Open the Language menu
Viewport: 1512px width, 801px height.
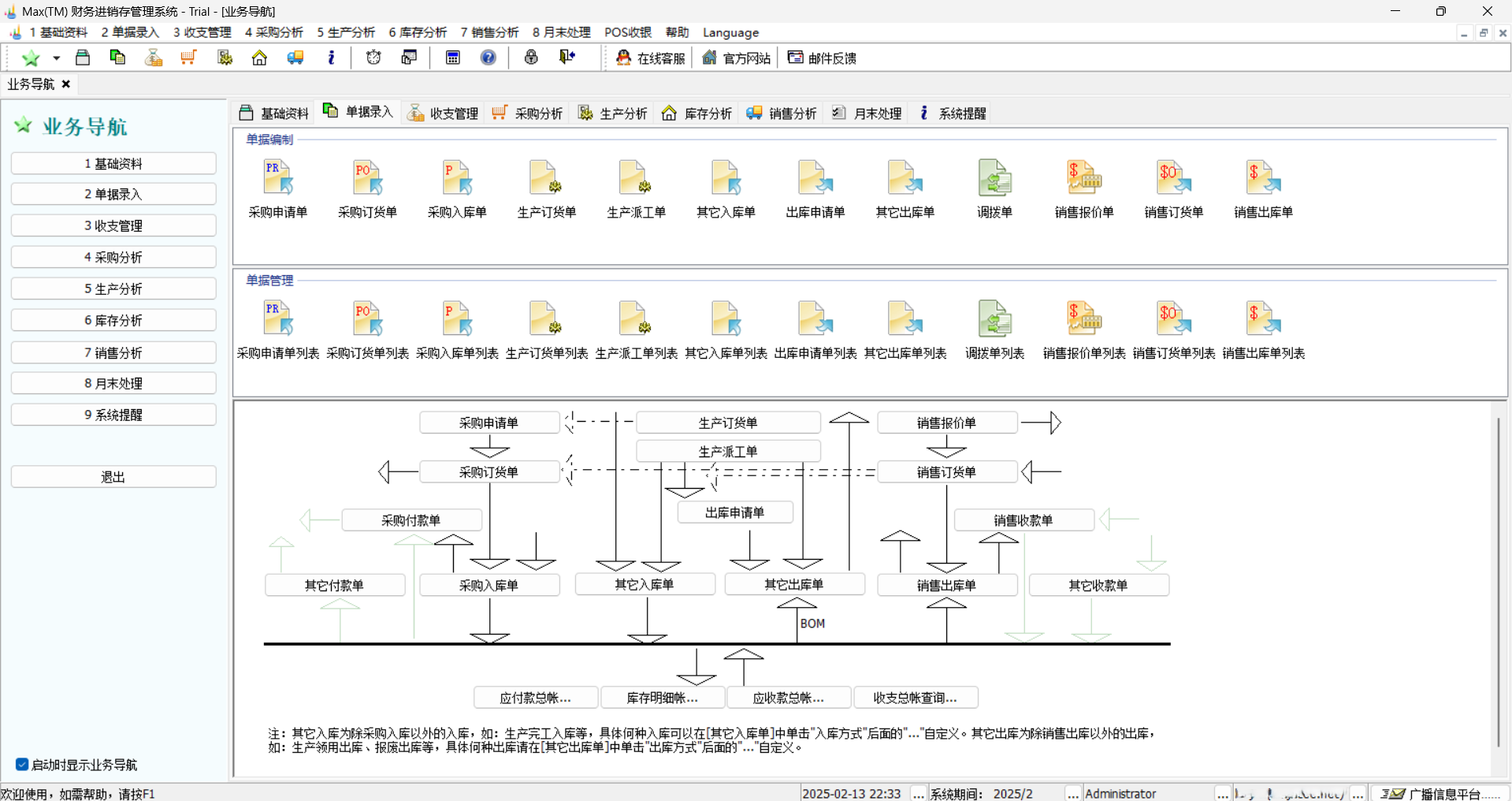pos(730,32)
